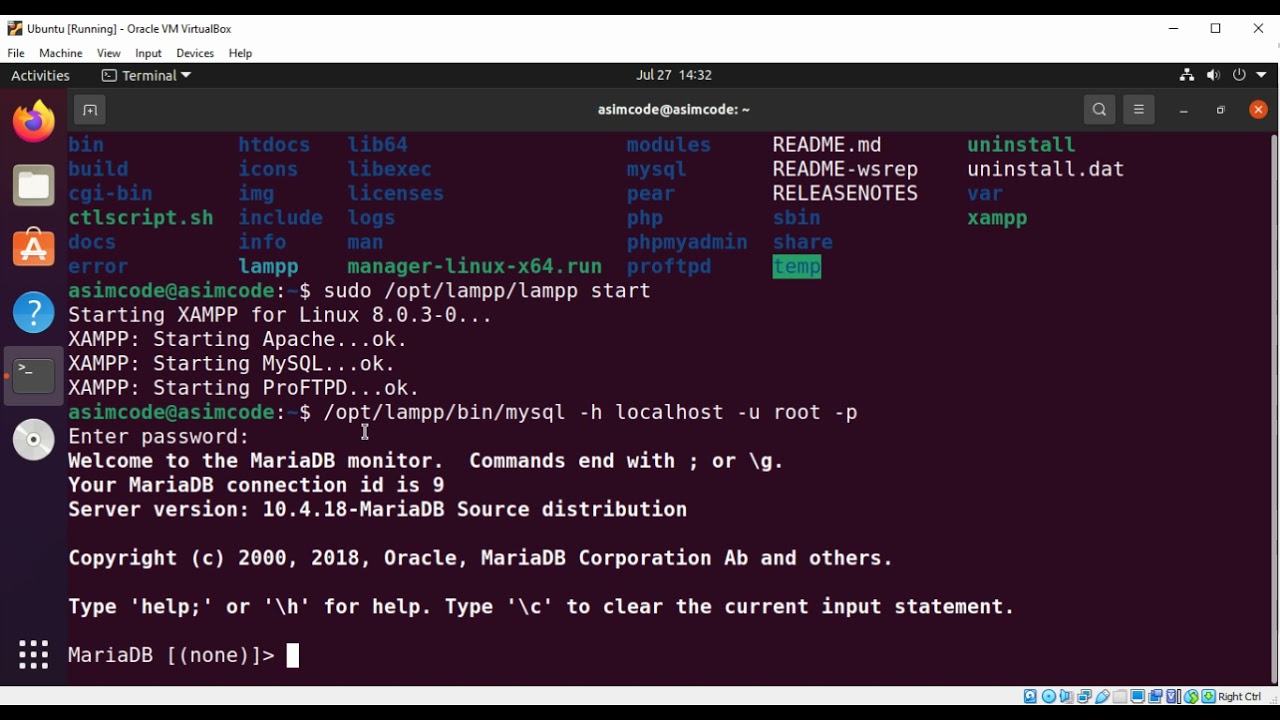Open the VirtualBox Devices menu
This screenshot has width=1280, height=720.
pos(195,53)
